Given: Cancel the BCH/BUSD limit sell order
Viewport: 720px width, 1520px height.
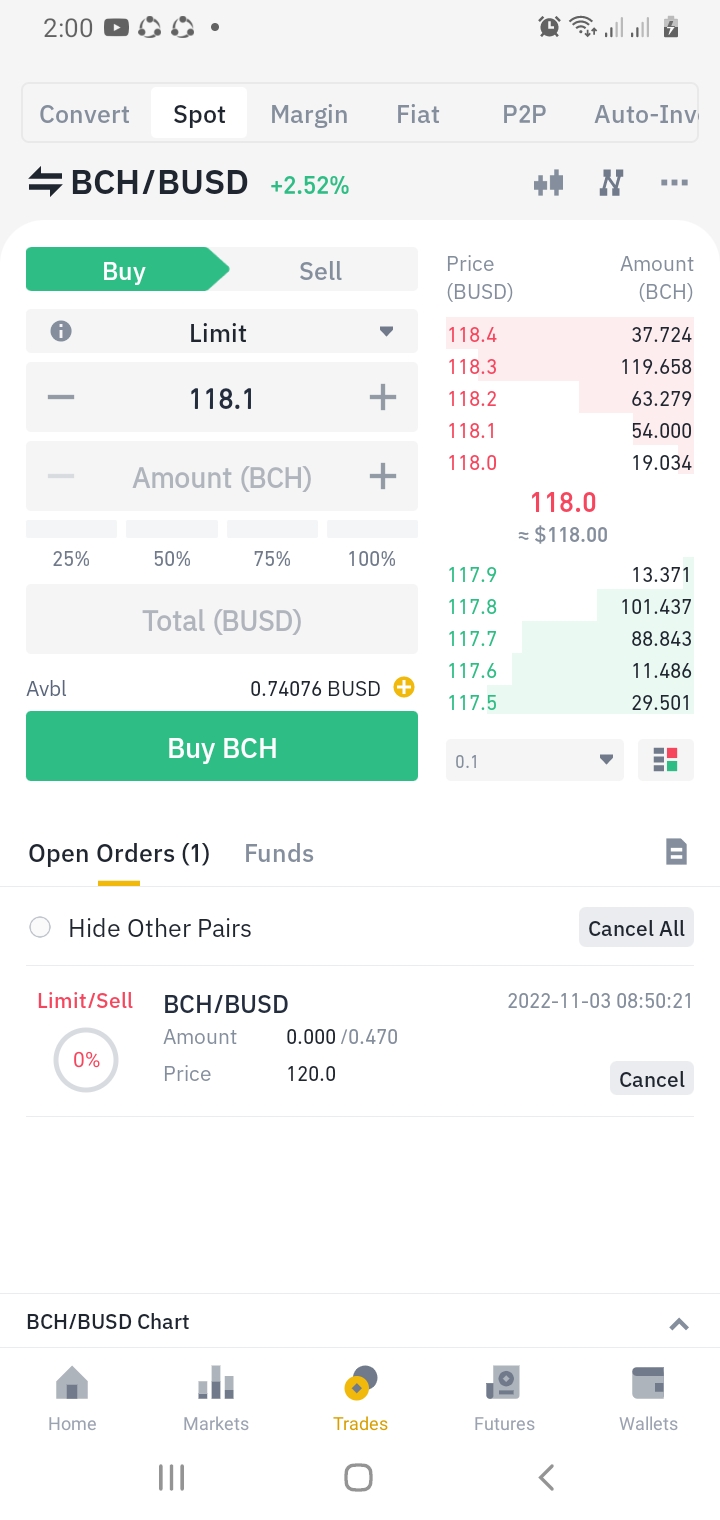Looking at the screenshot, I should click(x=651, y=1079).
